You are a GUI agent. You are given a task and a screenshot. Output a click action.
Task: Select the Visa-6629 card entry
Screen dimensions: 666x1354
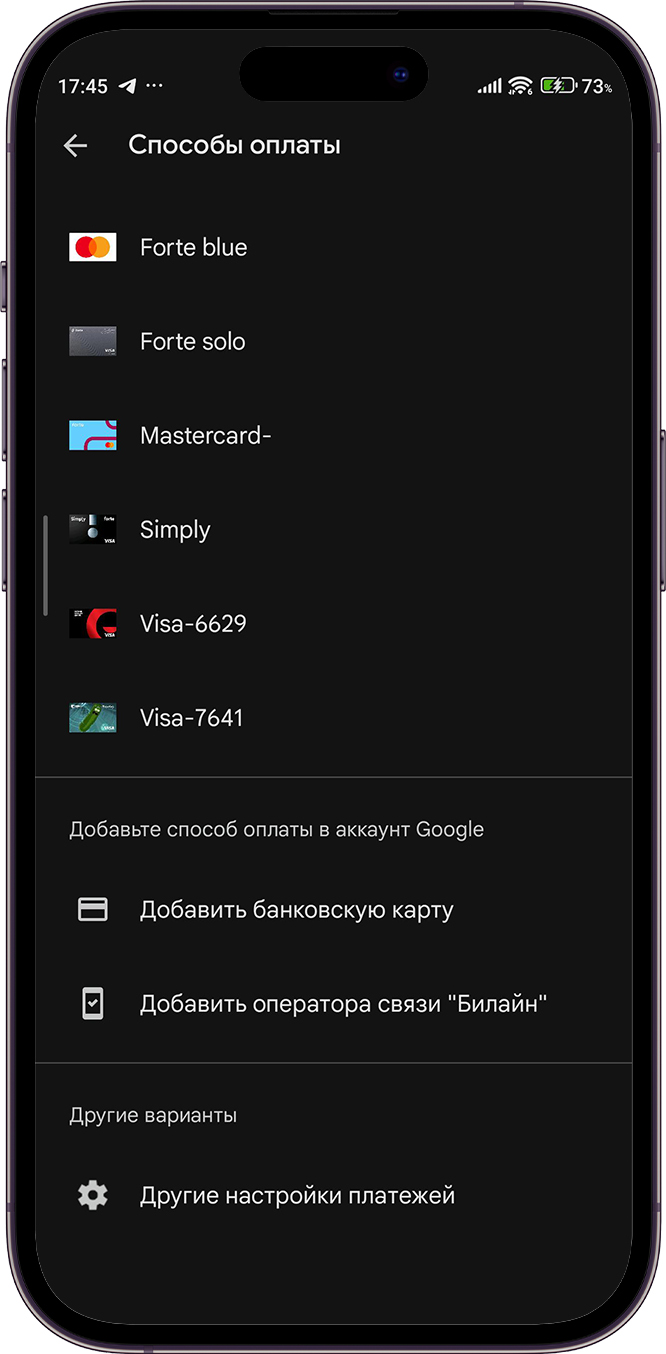pos(334,623)
